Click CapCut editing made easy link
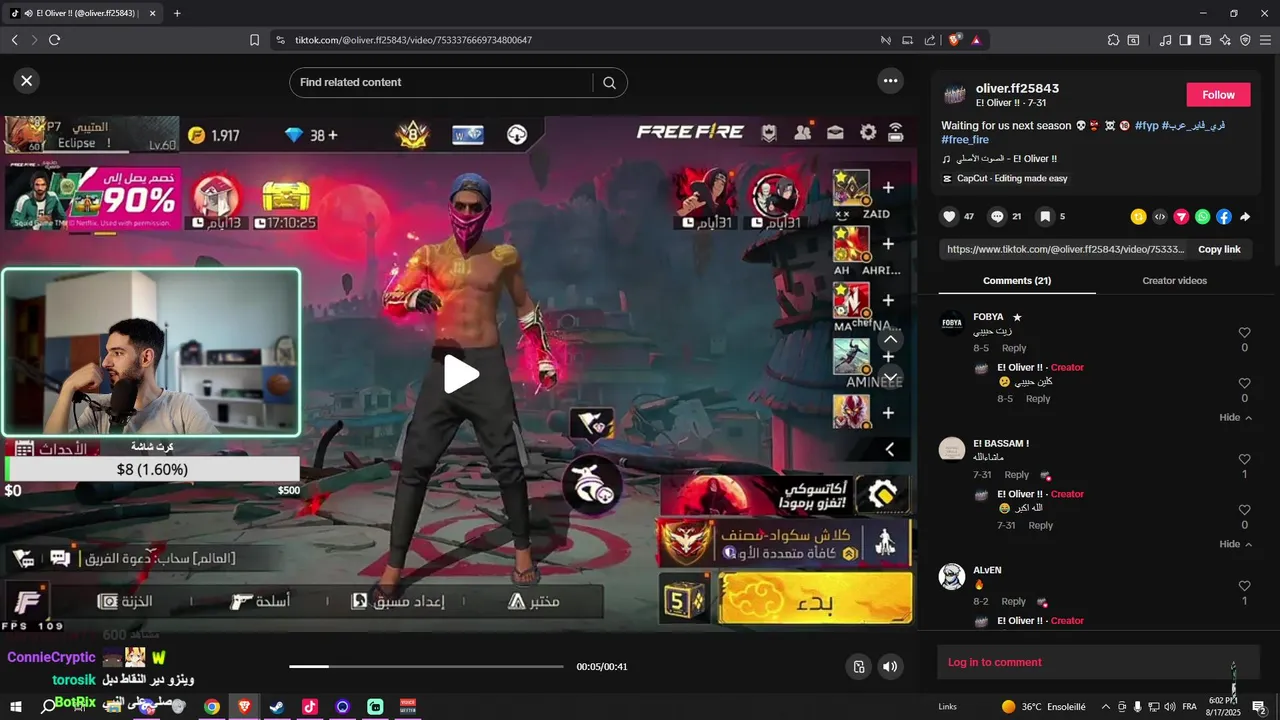The image size is (1280, 720). (1005, 178)
